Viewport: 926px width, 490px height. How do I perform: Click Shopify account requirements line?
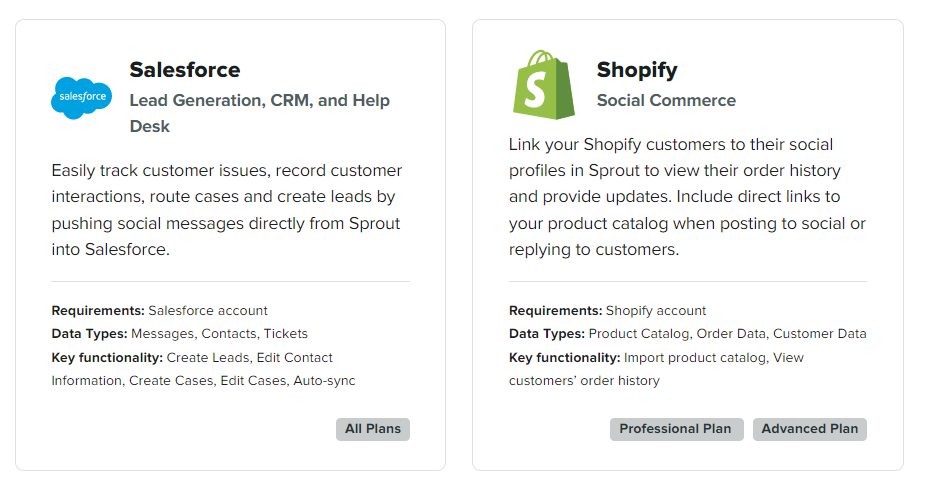coord(607,311)
